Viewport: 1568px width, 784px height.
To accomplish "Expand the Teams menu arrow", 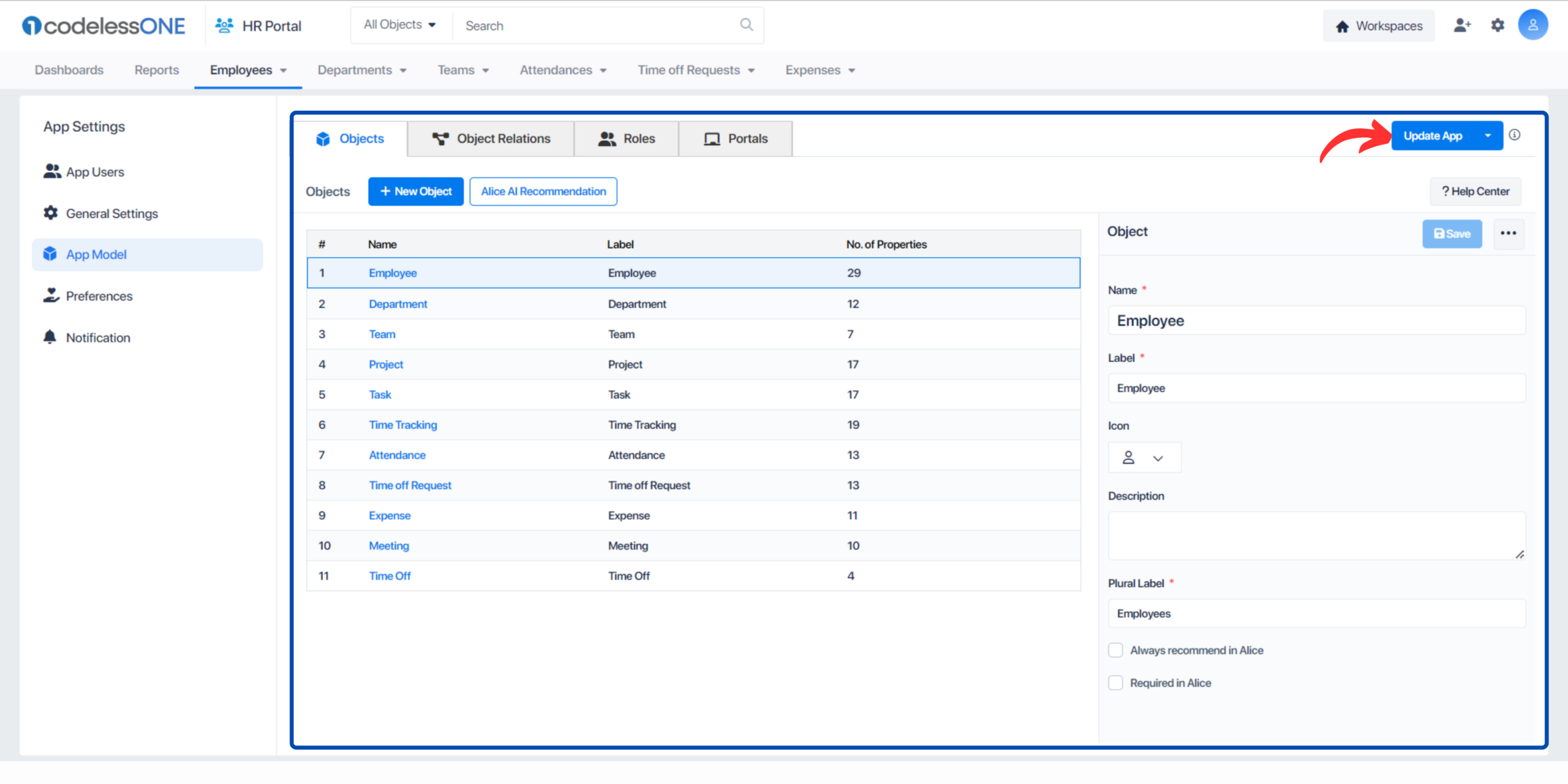I will [x=486, y=70].
